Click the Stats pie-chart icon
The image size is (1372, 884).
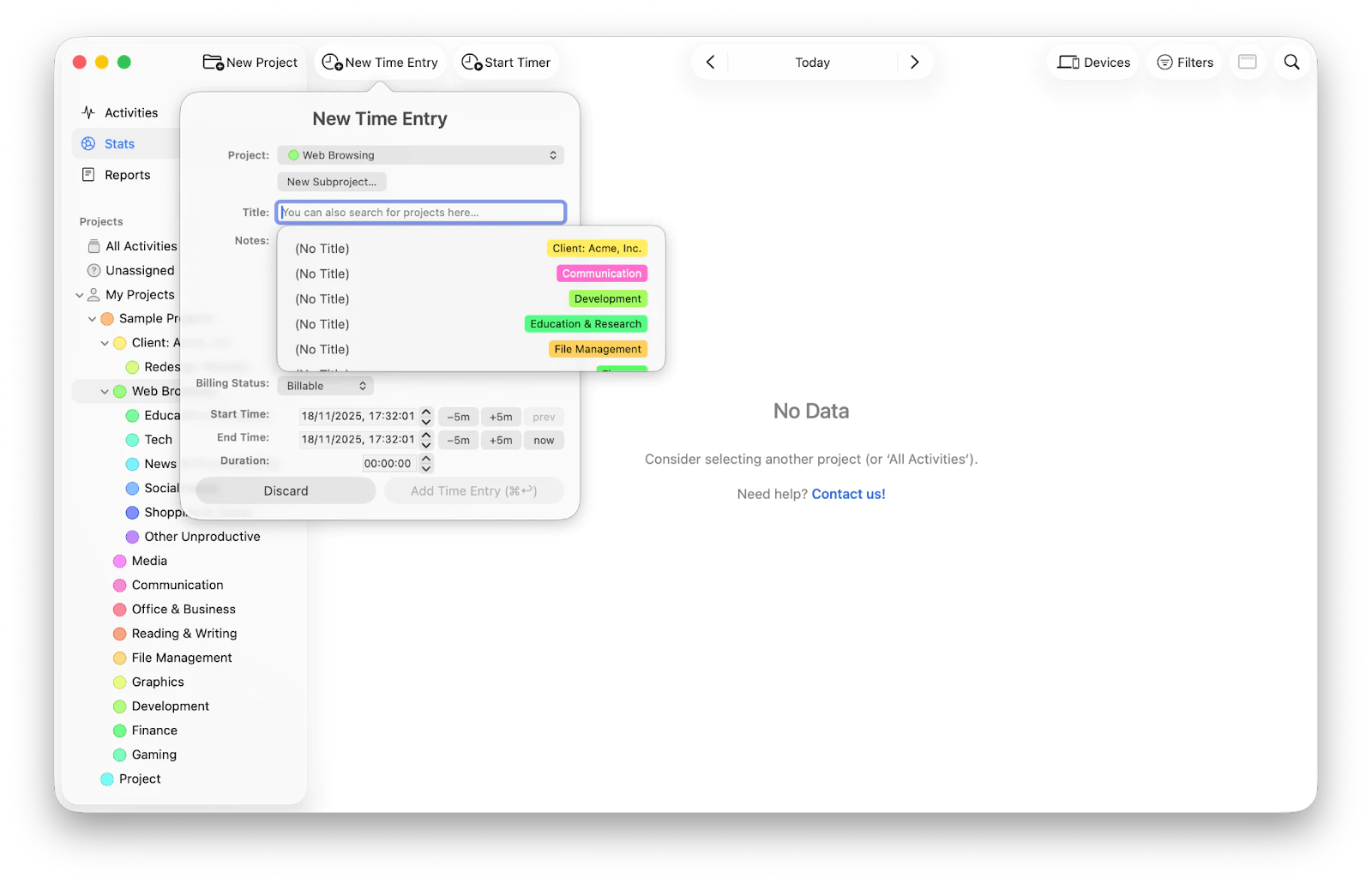pos(89,143)
